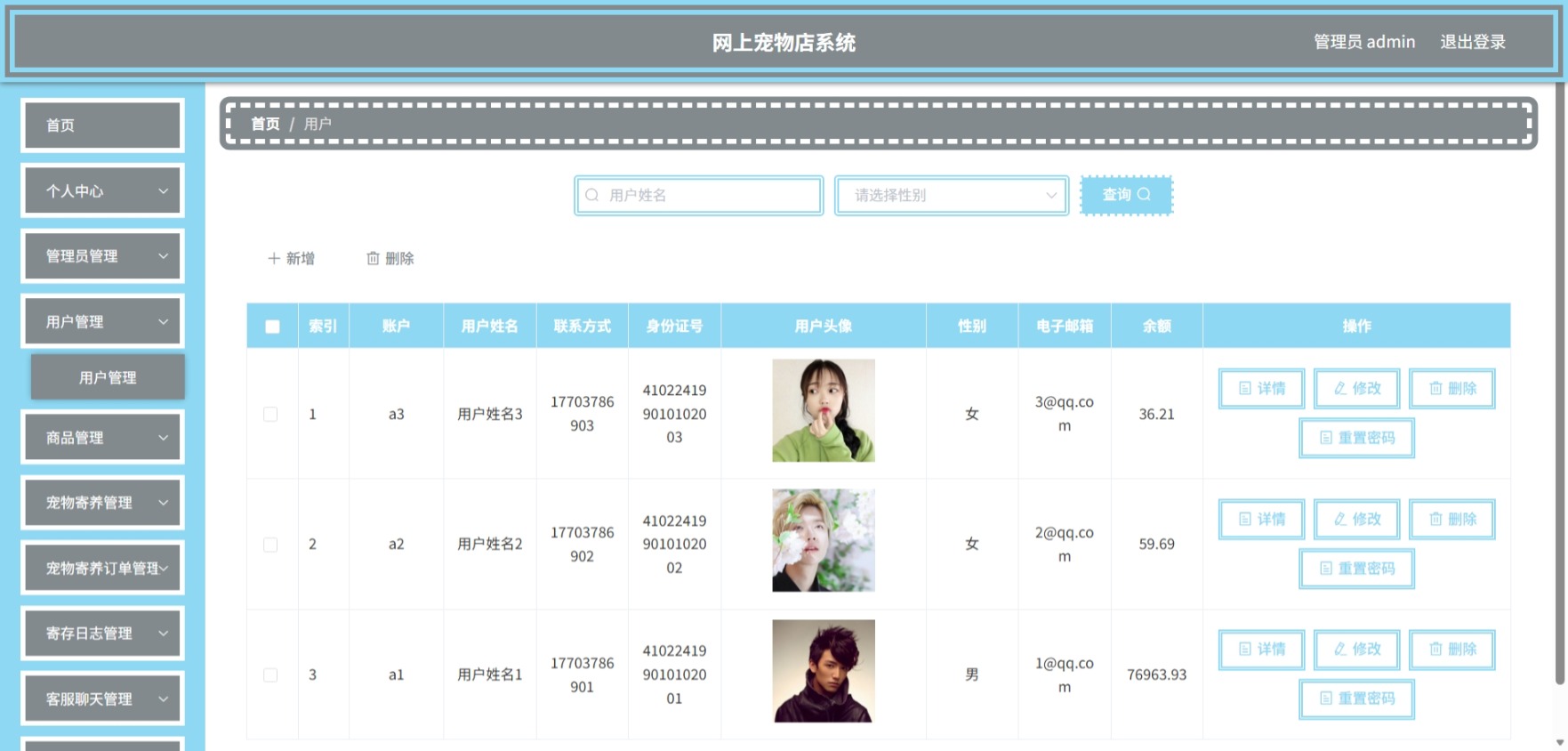The height and width of the screenshot is (751, 1568).
Task: Expand 客服聊天管理 sidebar menu
Action: tap(102, 699)
